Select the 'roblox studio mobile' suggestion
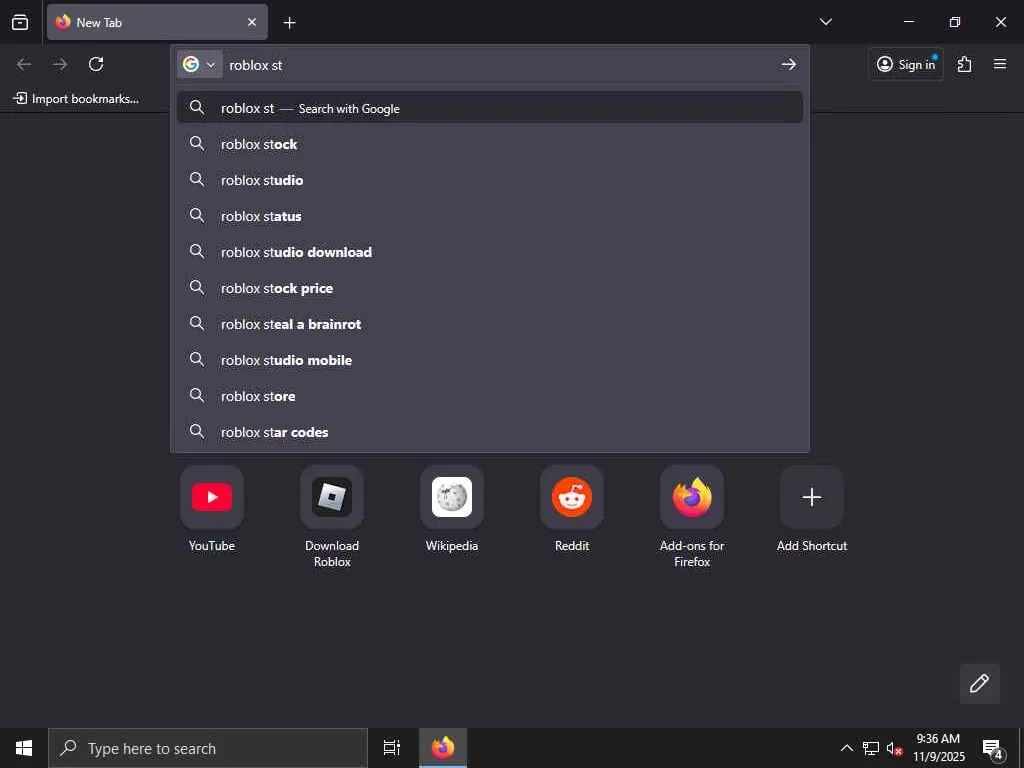 tap(490, 360)
